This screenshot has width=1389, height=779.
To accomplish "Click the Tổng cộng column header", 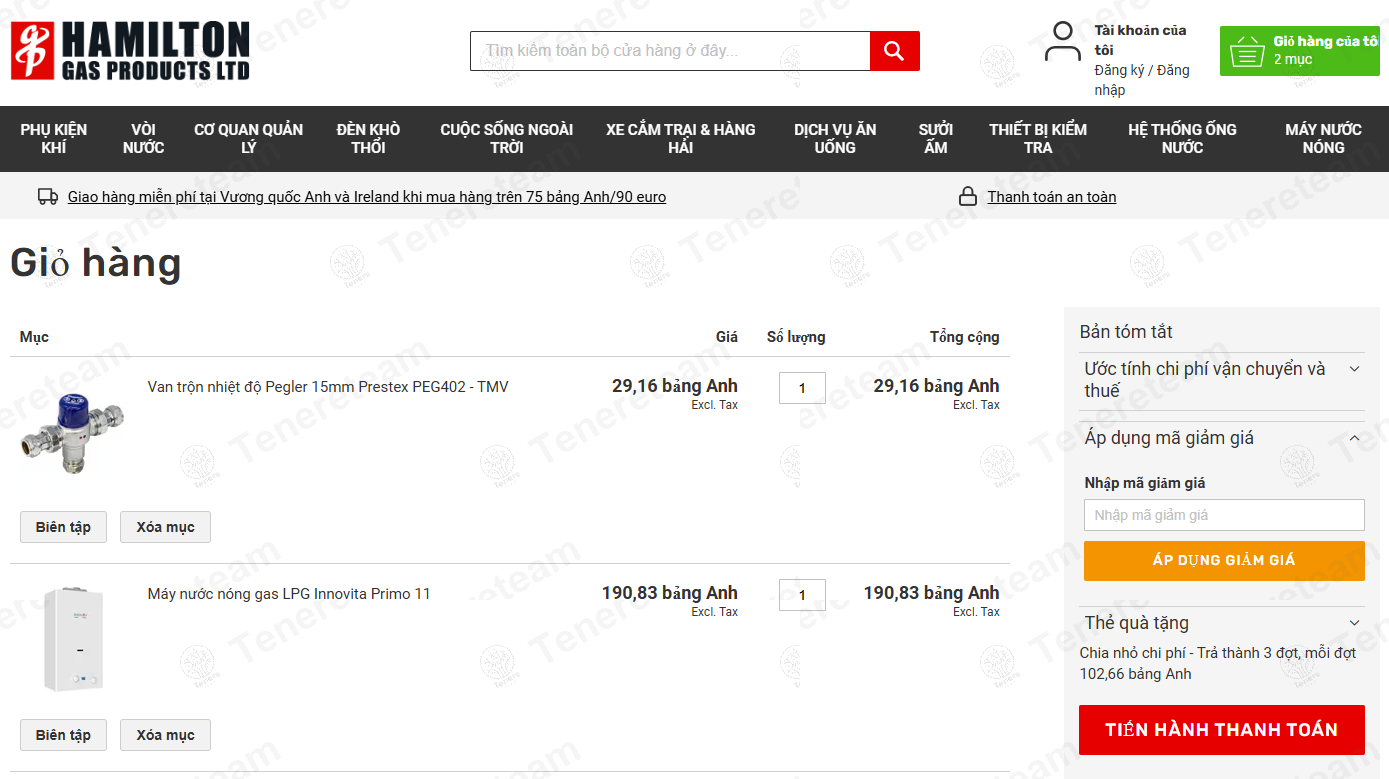I will click(x=964, y=337).
